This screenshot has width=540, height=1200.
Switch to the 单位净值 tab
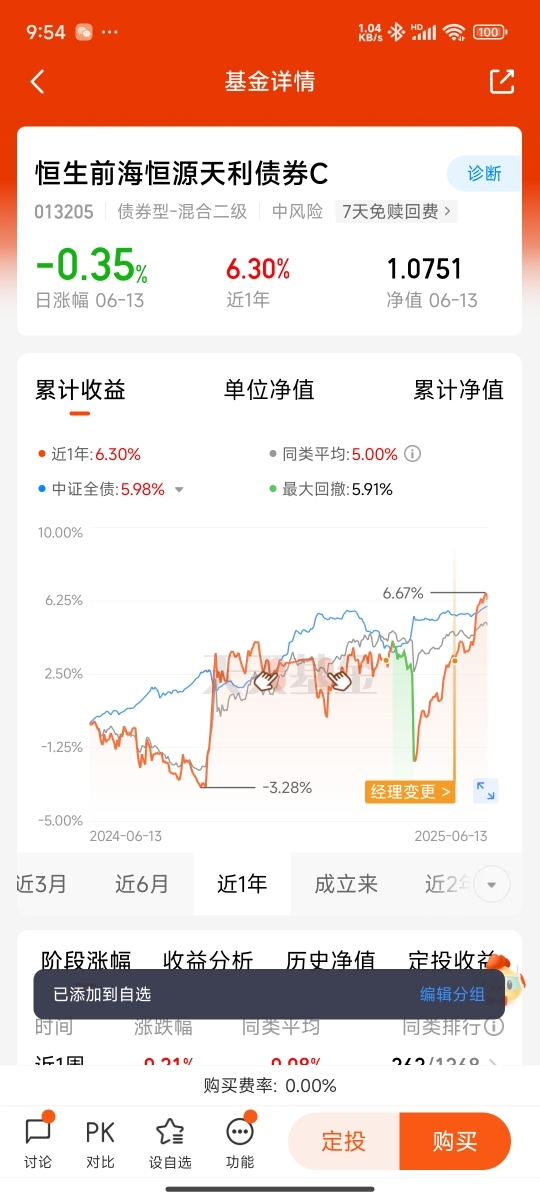coord(269,390)
